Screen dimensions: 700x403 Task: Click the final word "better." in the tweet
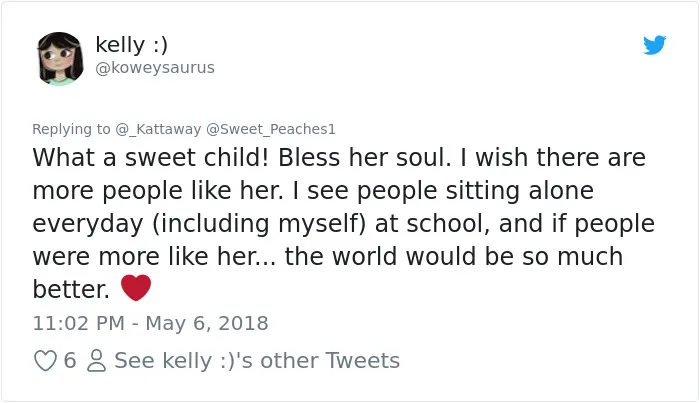[x=71, y=289]
